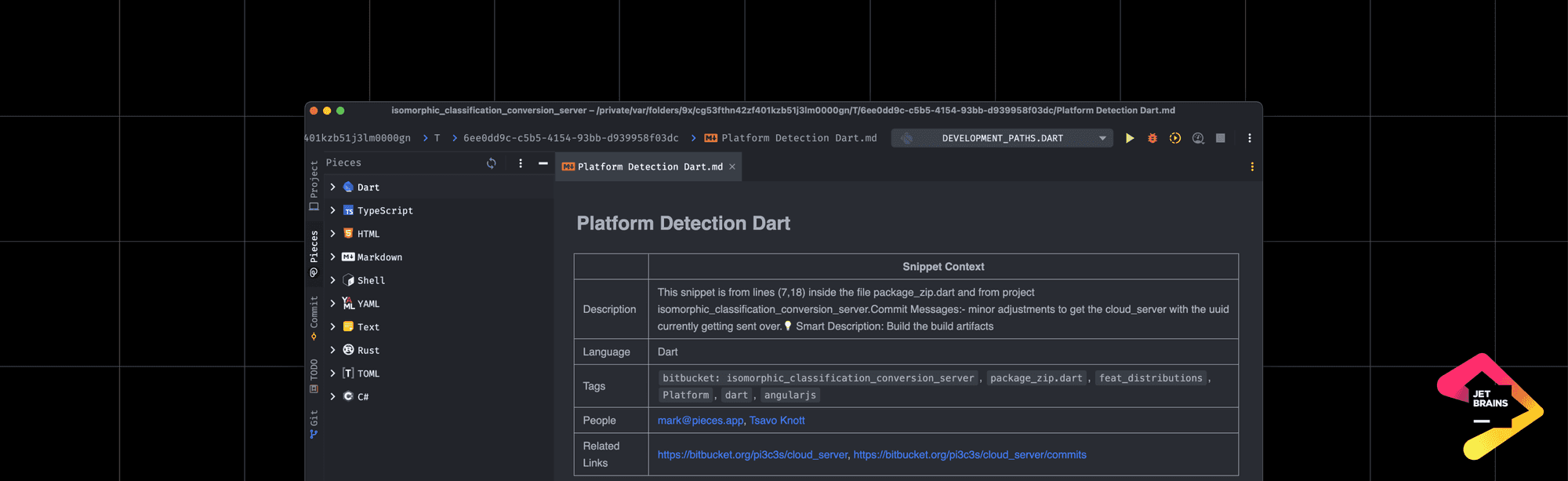Screen dimensions: 1568x481
Task: Click the YAML icon
Action: (x=348, y=304)
